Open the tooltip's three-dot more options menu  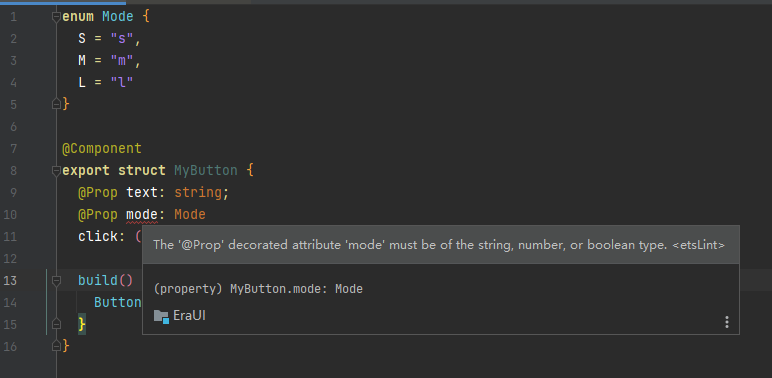(727, 322)
